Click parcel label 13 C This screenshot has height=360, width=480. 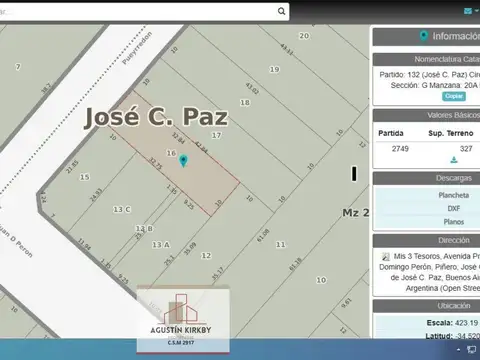[x=122, y=209]
